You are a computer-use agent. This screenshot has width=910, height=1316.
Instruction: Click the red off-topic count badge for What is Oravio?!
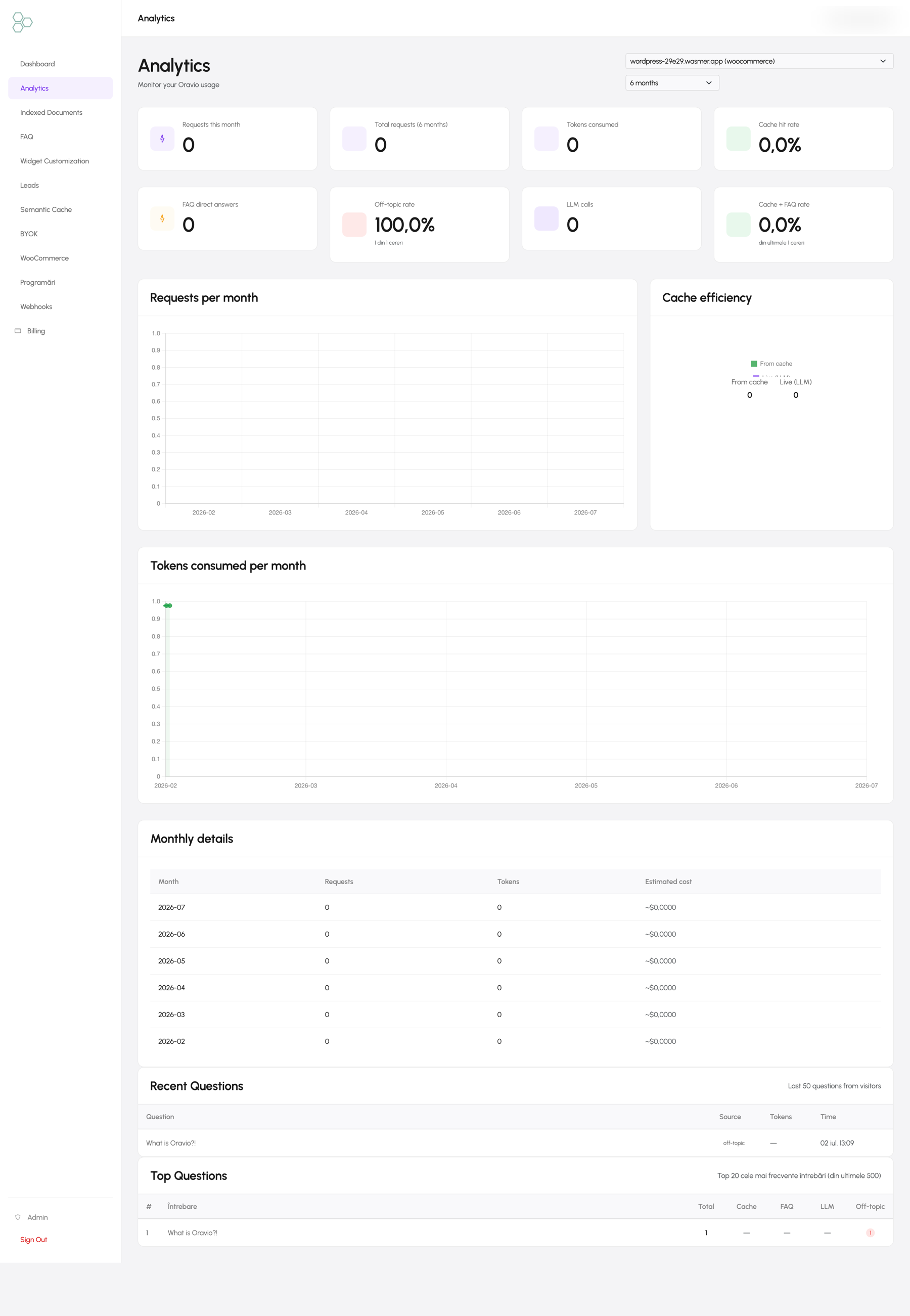pyautogui.click(x=870, y=1233)
